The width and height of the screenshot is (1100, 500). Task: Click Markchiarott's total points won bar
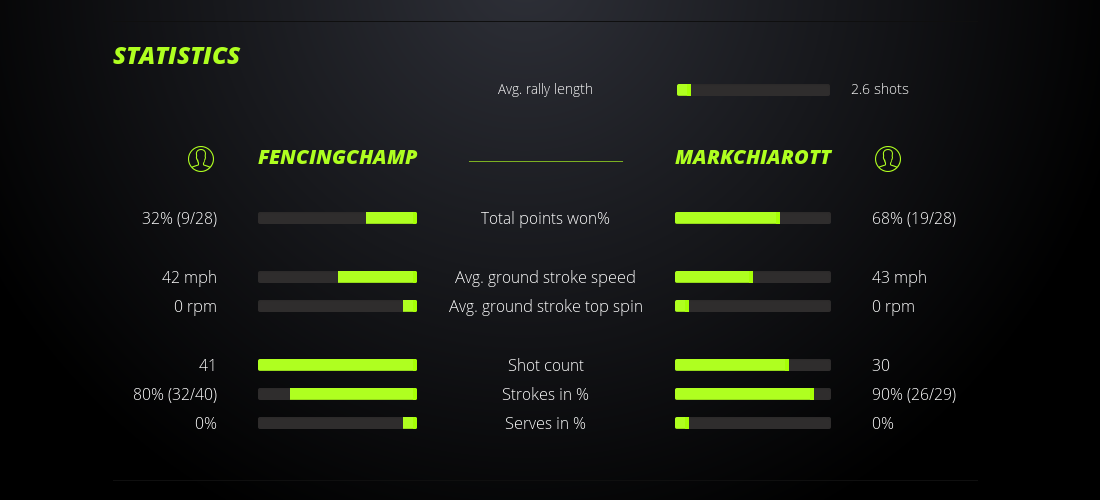pos(752,218)
